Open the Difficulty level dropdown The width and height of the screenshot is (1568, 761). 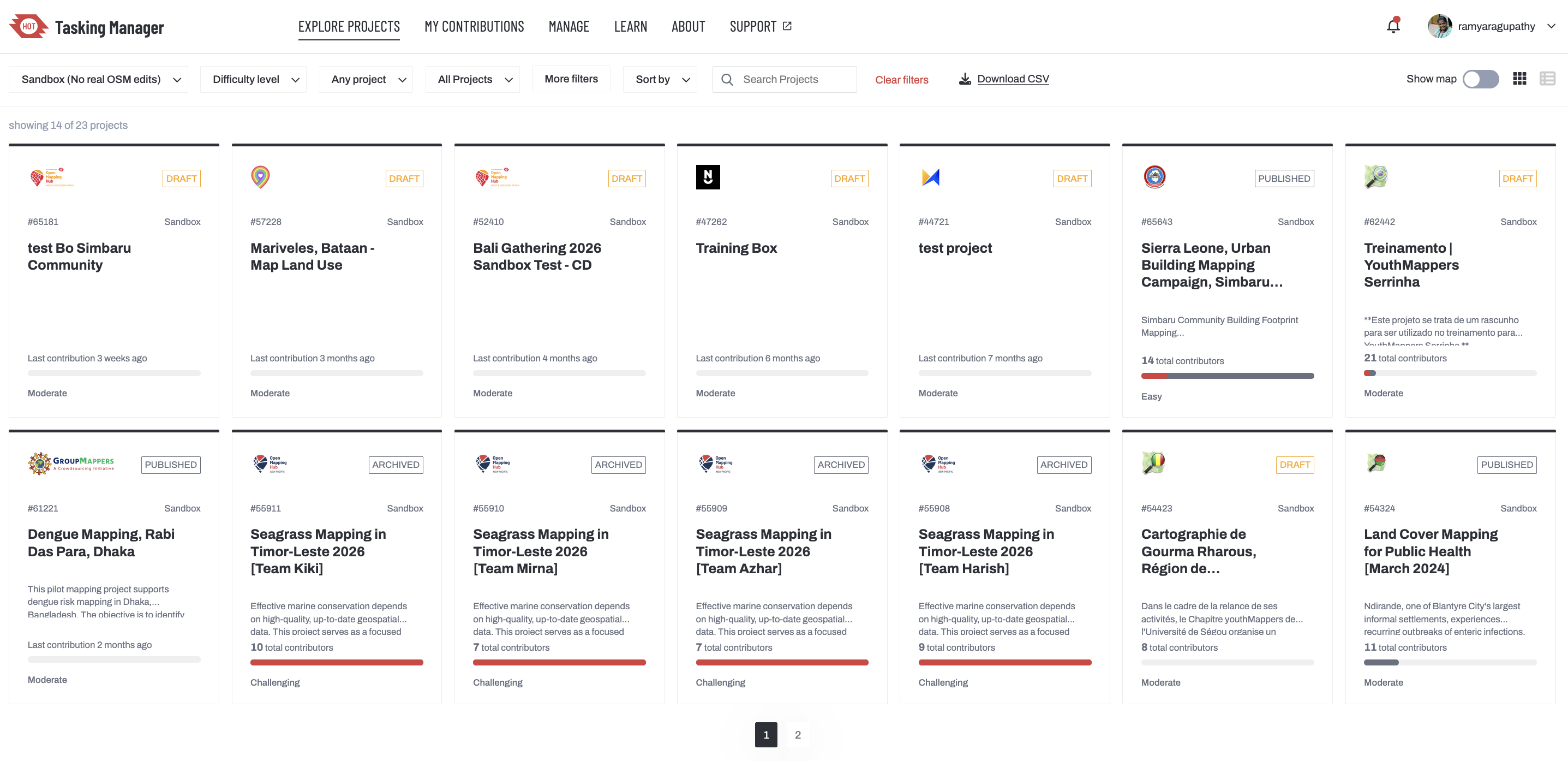click(x=253, y=79)
